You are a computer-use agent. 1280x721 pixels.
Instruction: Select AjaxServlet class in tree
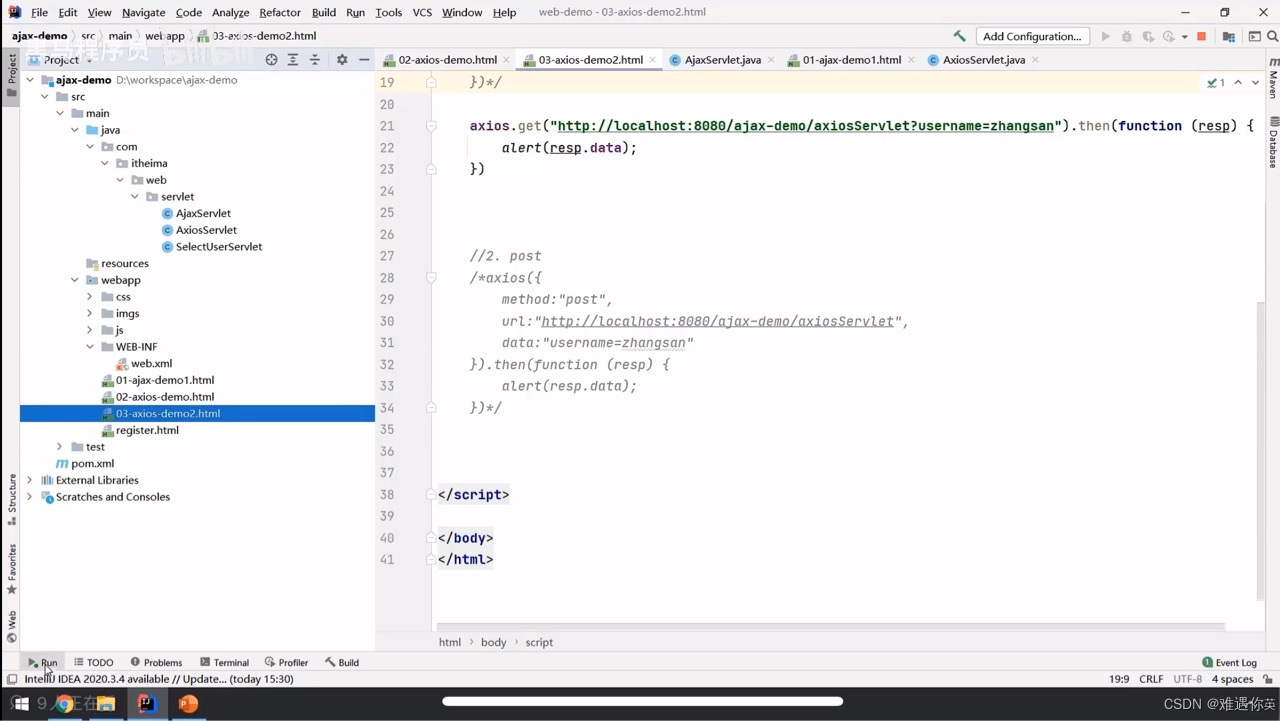(203, 213)
